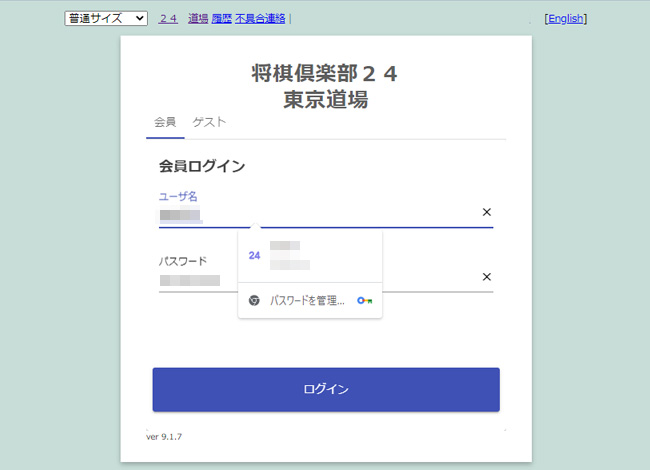
Task: Click the 将棋倶楽部２４ 東京道場 heading
Action: pos(325,86)
